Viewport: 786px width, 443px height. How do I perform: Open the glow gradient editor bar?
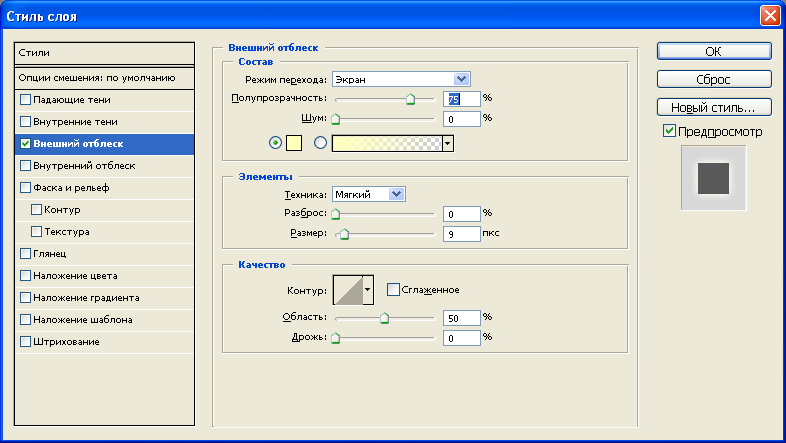(x=387, y=143)
